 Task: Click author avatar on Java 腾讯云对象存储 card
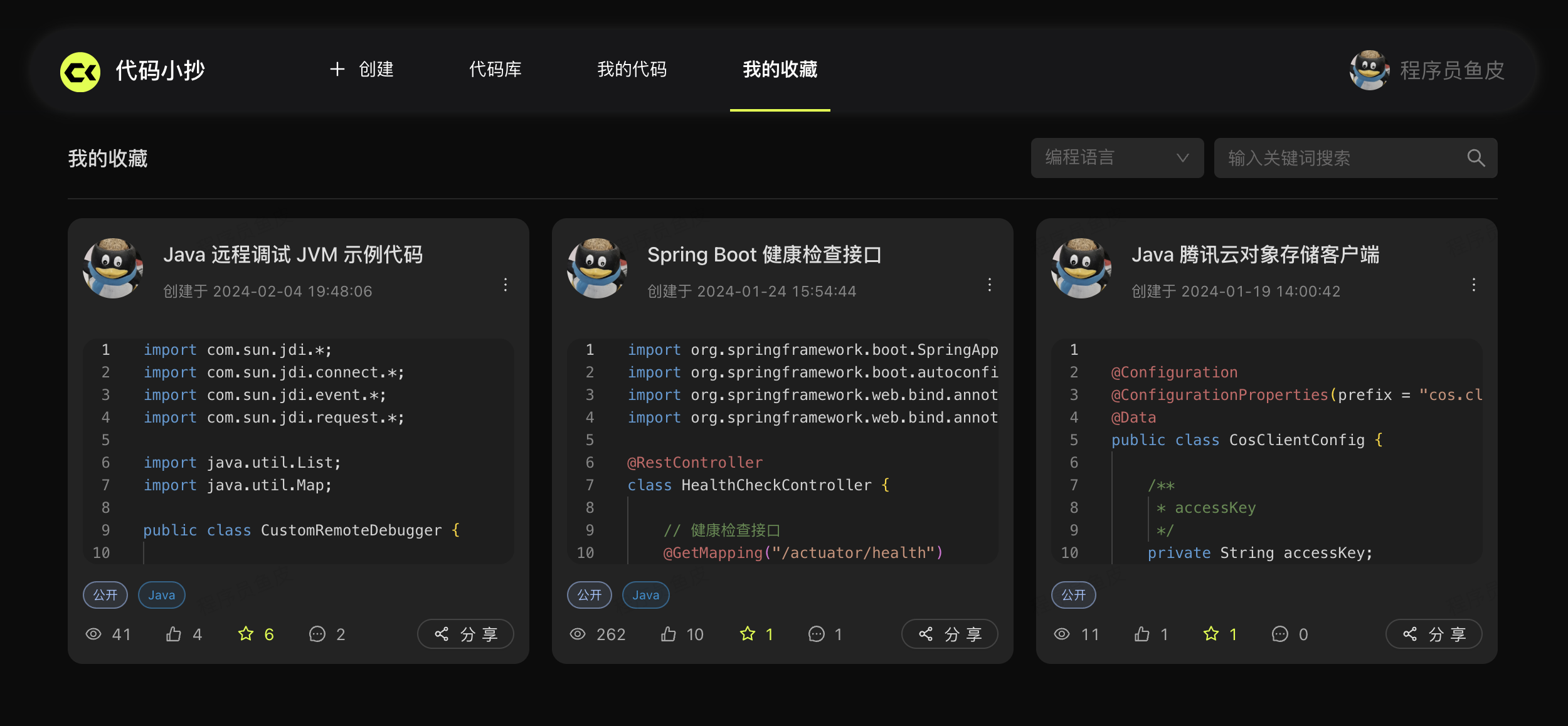click(1081, 268)
